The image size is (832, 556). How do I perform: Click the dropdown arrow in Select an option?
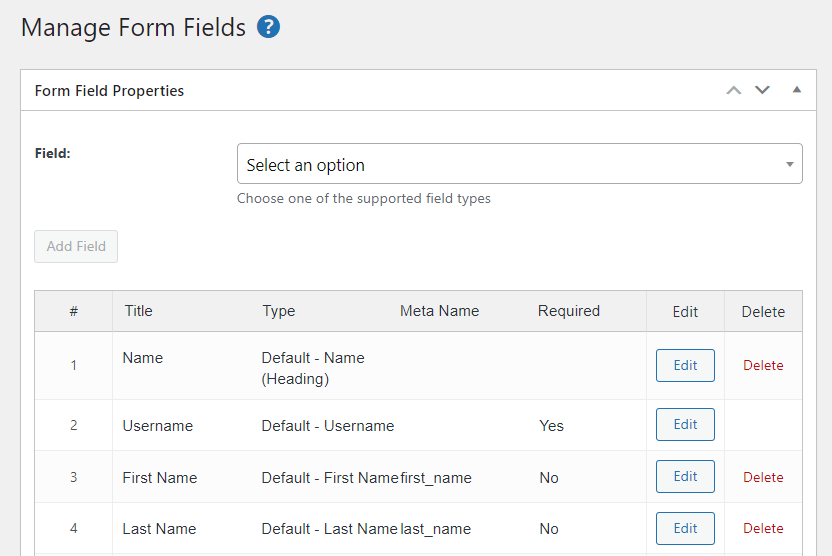[790, 164]
